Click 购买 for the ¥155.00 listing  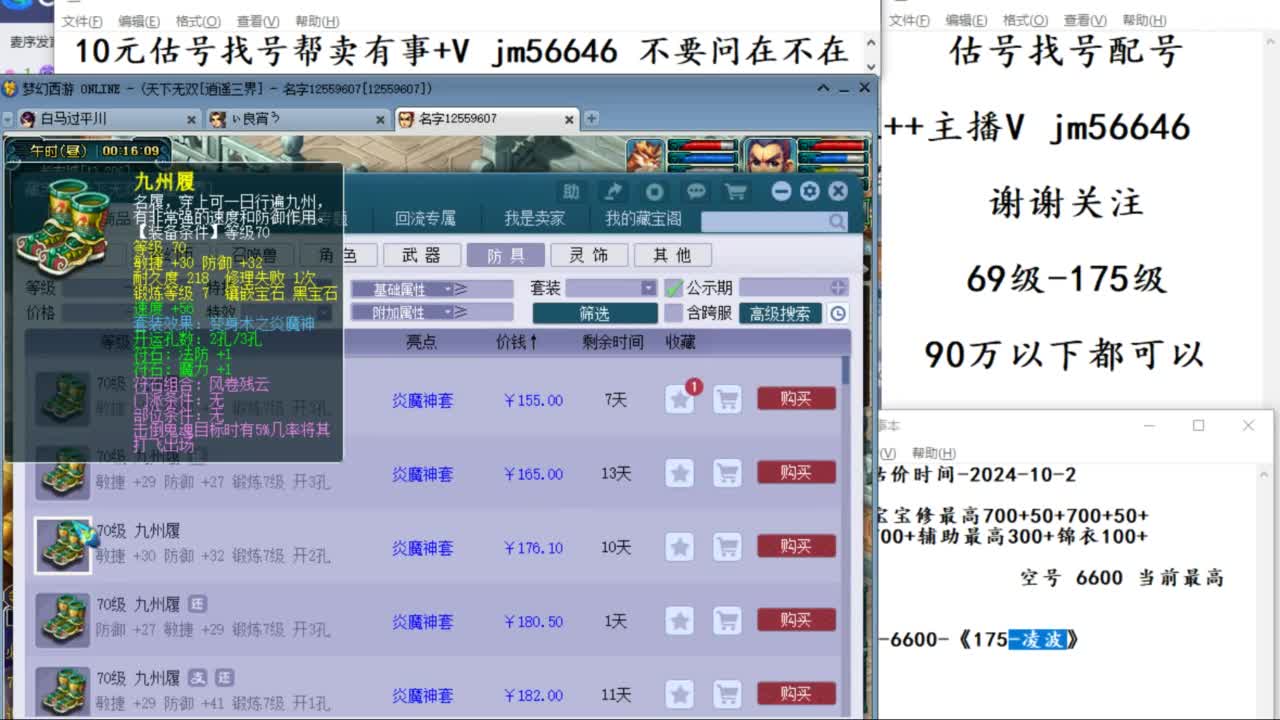(x=796, y=399)
